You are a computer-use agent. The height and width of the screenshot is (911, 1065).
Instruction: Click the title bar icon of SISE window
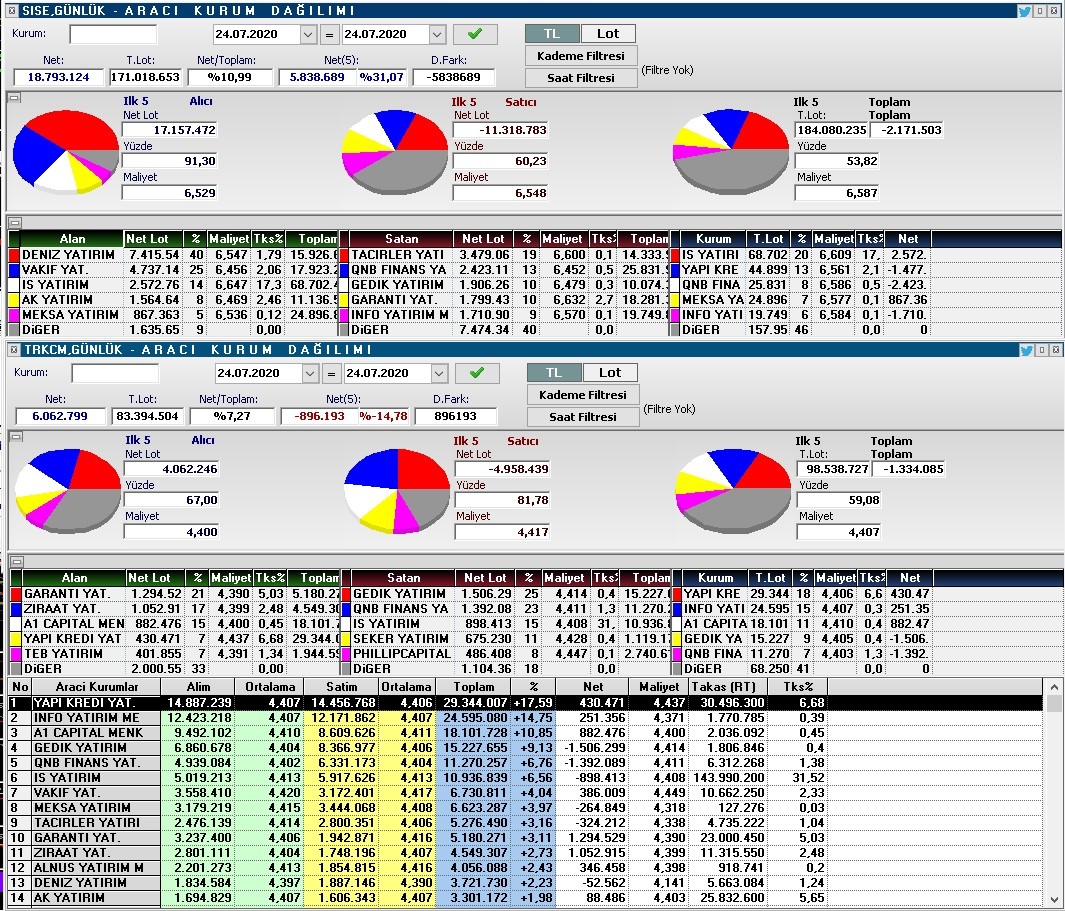[x=12, y=11]
